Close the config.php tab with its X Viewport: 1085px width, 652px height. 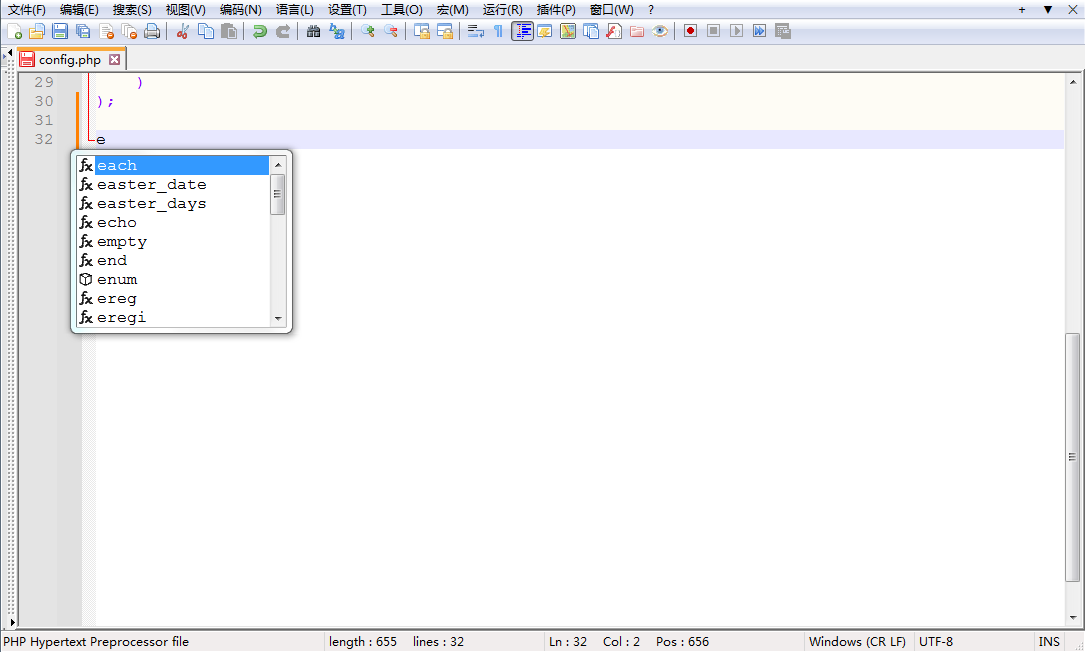pyautogui.click(x=115, y=59)
